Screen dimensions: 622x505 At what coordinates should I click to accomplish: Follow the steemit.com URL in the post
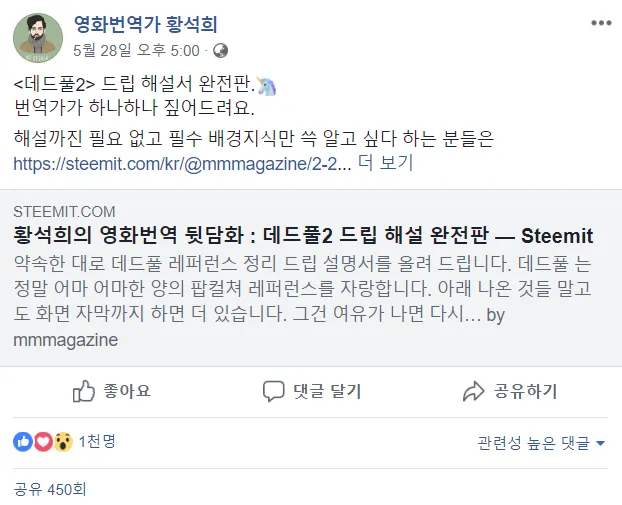[183, 163]
